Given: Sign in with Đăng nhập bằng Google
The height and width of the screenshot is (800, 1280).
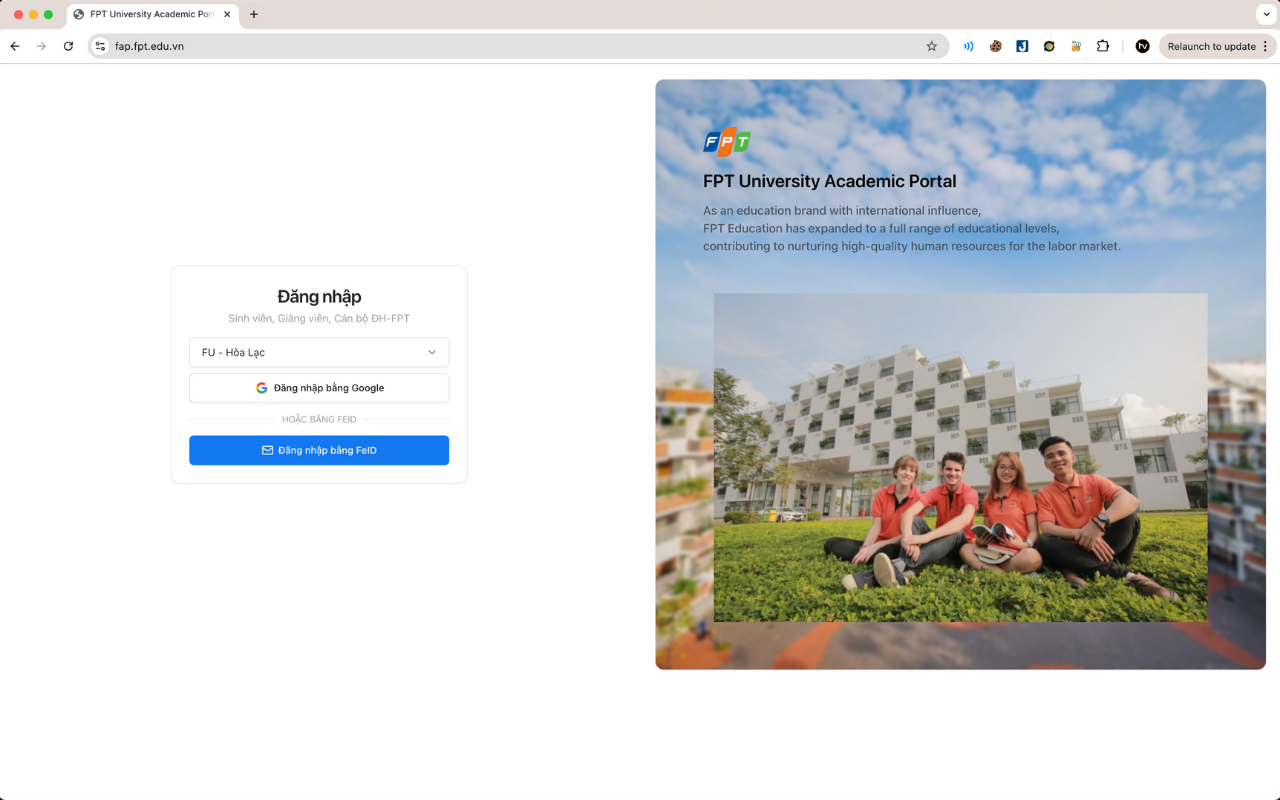Looking at the screenshot, I should [x=319, y=388].
